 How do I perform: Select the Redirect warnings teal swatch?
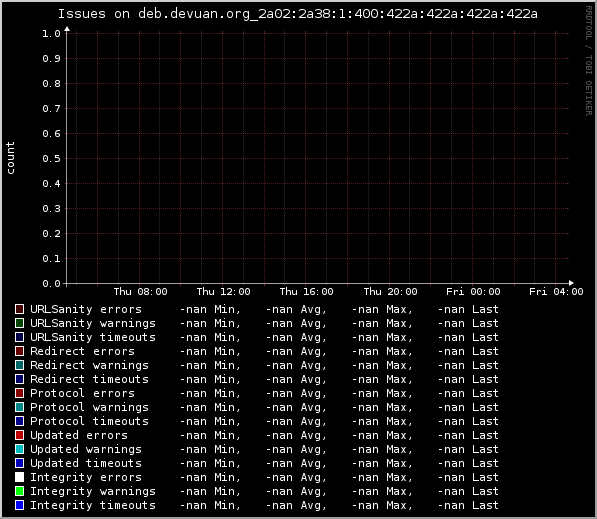pos(19,365)
